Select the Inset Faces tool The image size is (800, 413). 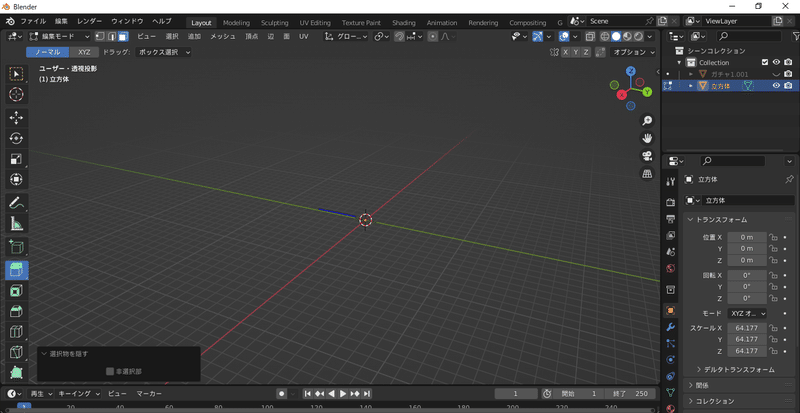[x=16, y=291]
